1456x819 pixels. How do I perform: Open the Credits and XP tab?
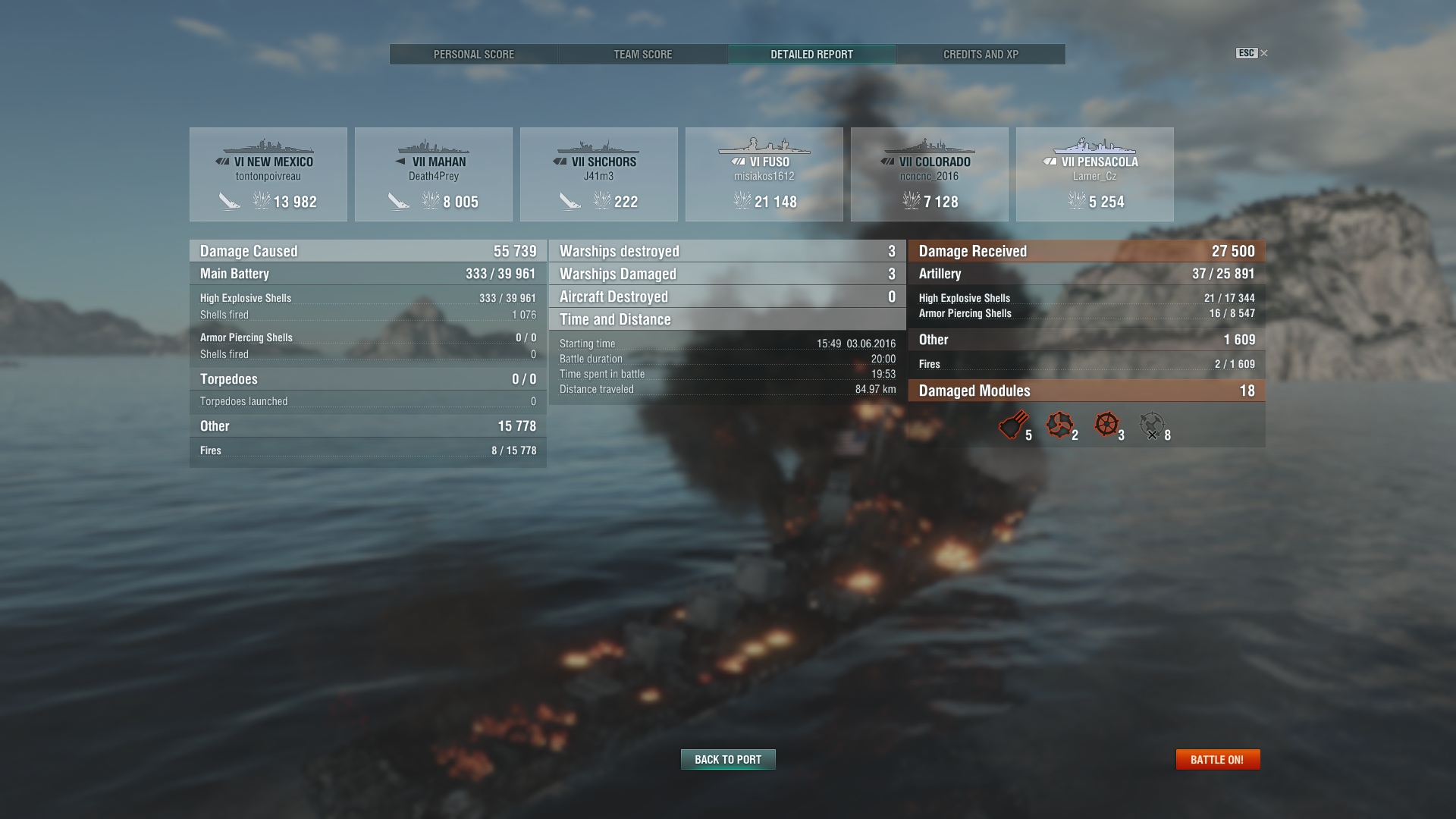(x=981, y=55)
